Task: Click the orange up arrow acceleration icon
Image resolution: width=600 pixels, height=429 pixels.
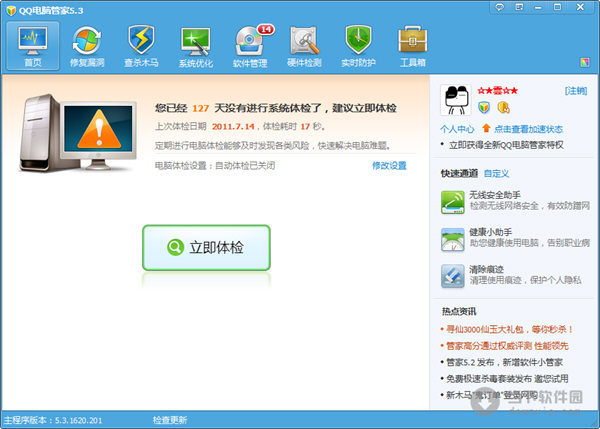Action: point(486,128)
